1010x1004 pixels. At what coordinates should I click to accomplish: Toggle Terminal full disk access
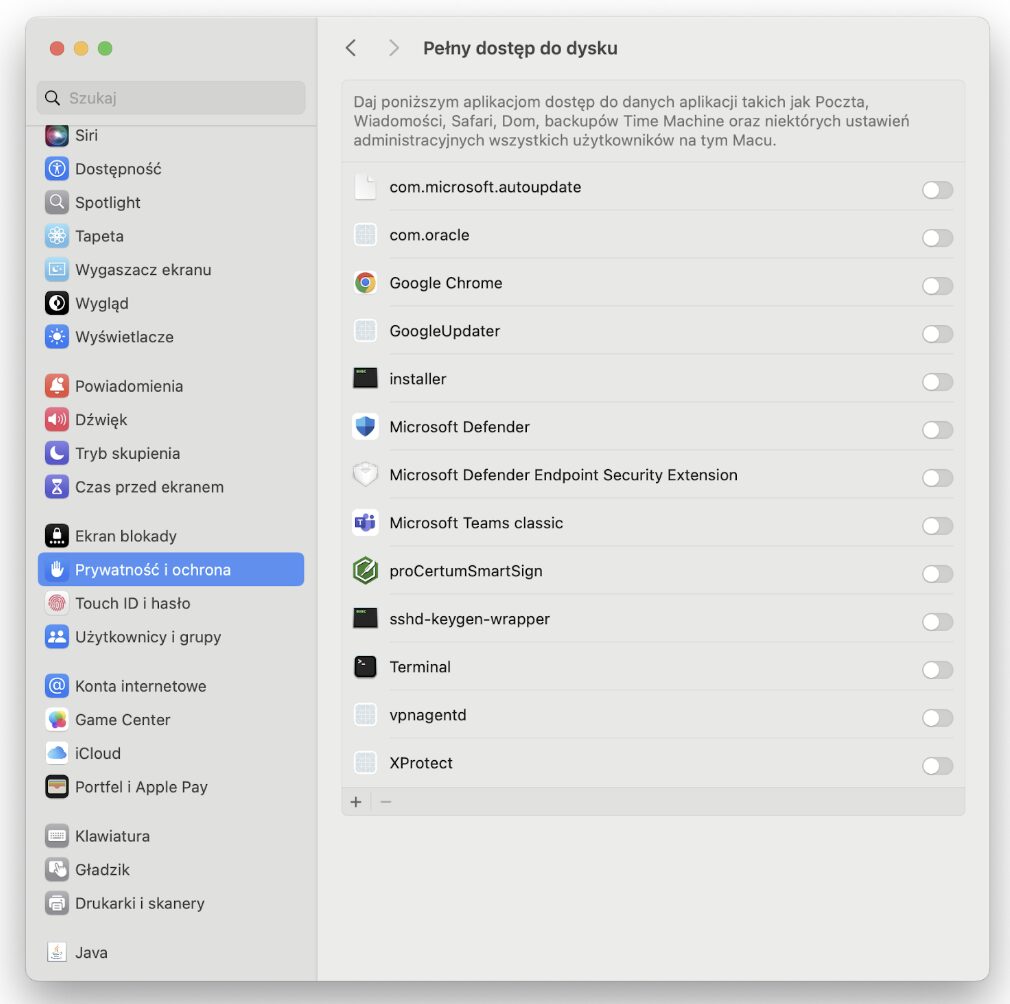937,670
